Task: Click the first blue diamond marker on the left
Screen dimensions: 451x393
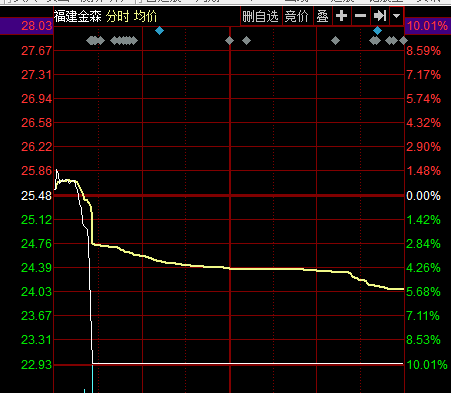Action: (x=160, y=31)
